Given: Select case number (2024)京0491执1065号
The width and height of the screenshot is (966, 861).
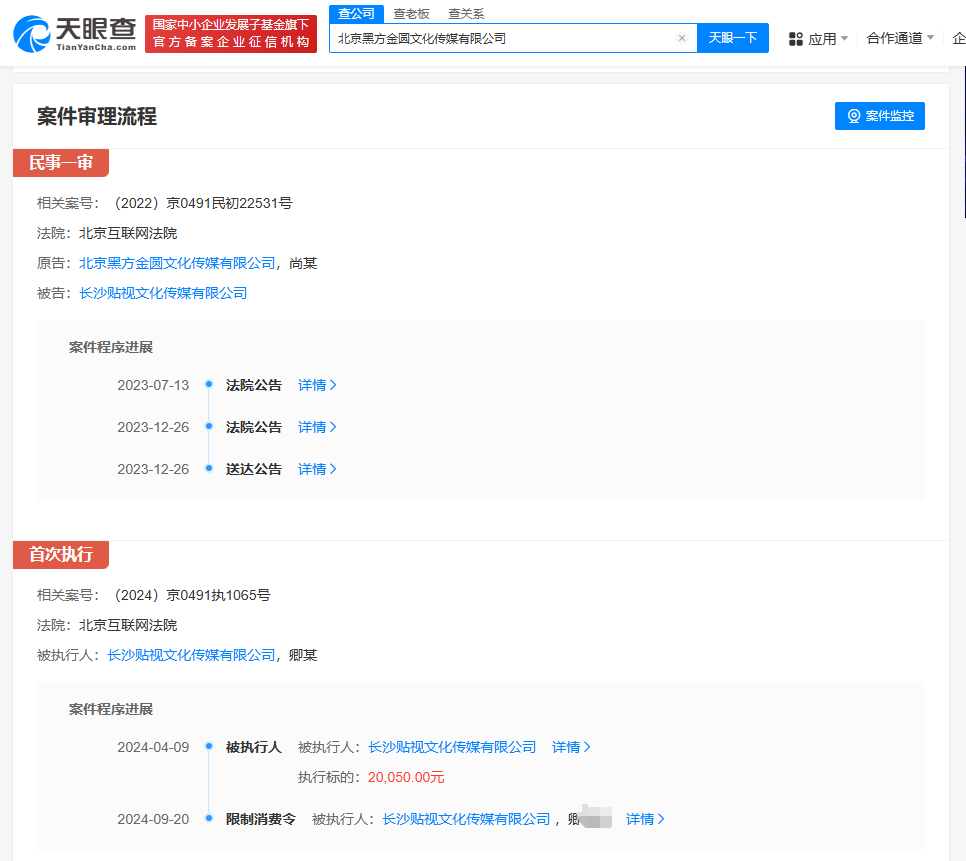Looking at the screenshot, I should click(x=192, y=595).
